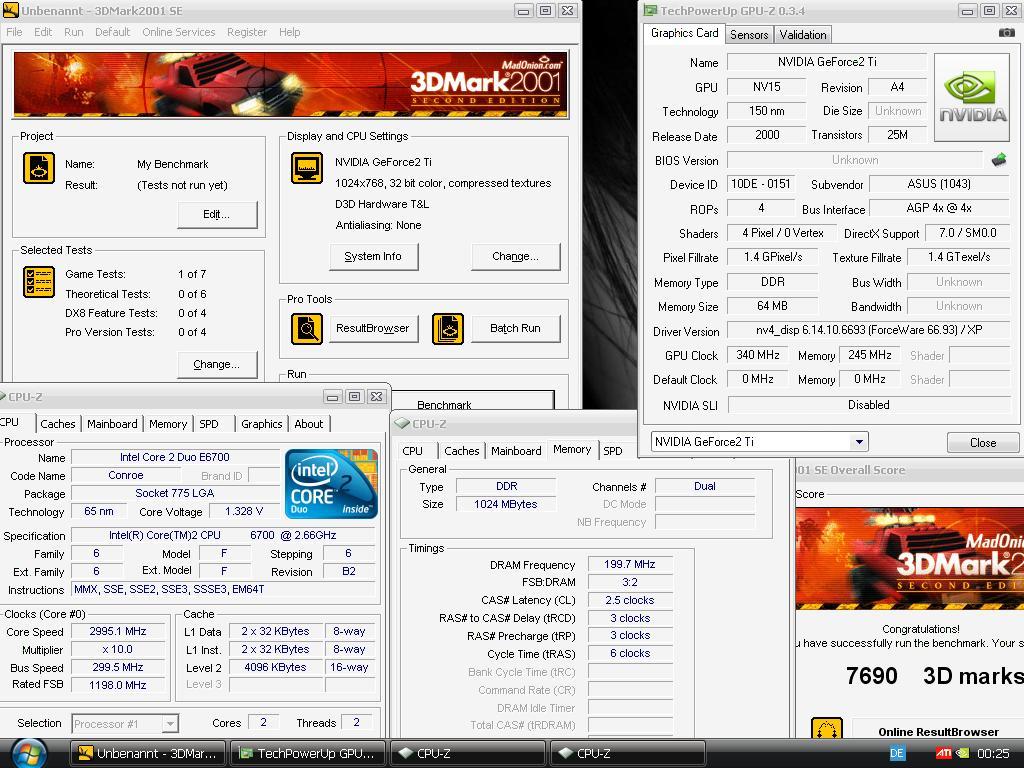Screen dimensions: 1024x768
Task: Open the Edit menu in 3DMark2001
Action: (x=43, y=32)
